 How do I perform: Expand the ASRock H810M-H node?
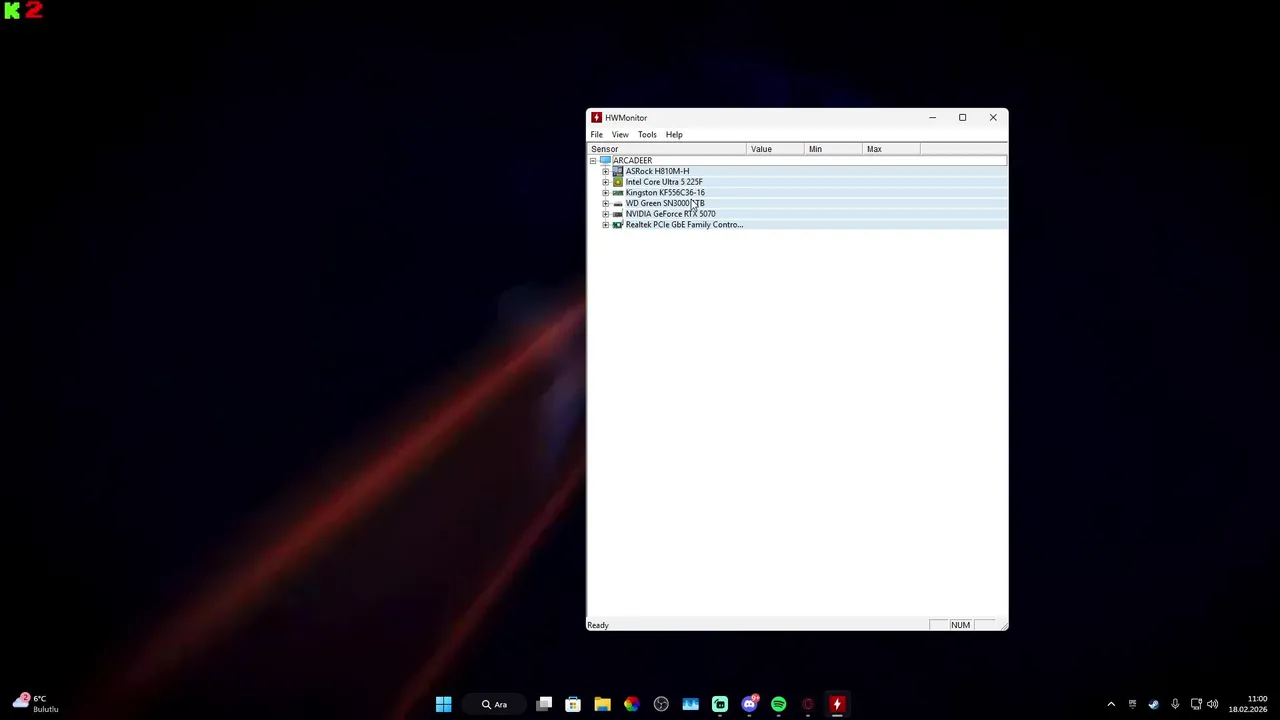coord(605,171)
